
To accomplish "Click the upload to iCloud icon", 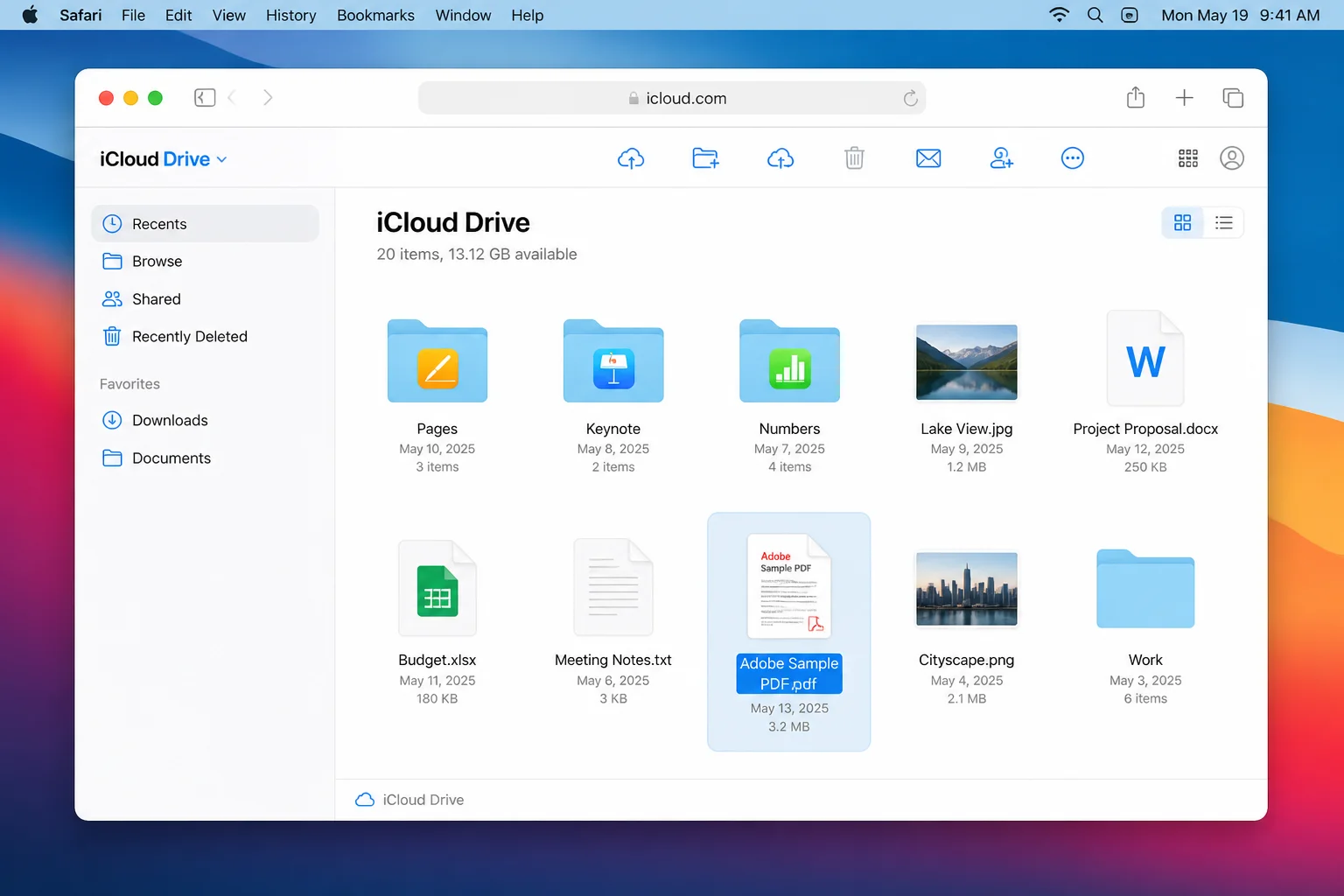I will point(631,158).
